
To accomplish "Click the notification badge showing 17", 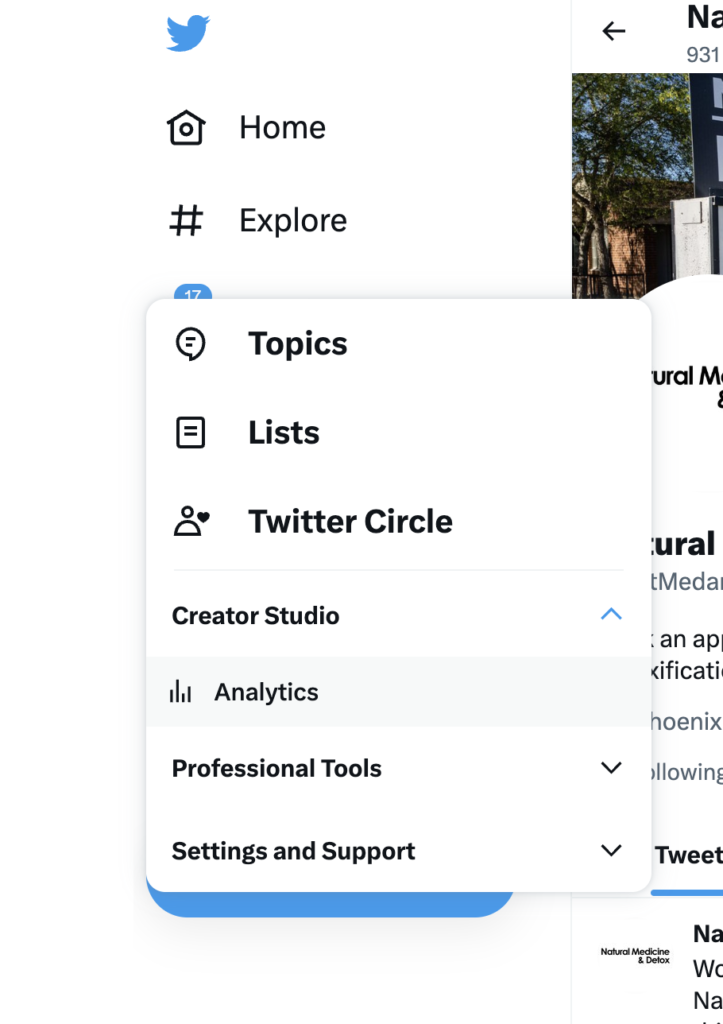I will click(x=191, y=295).
